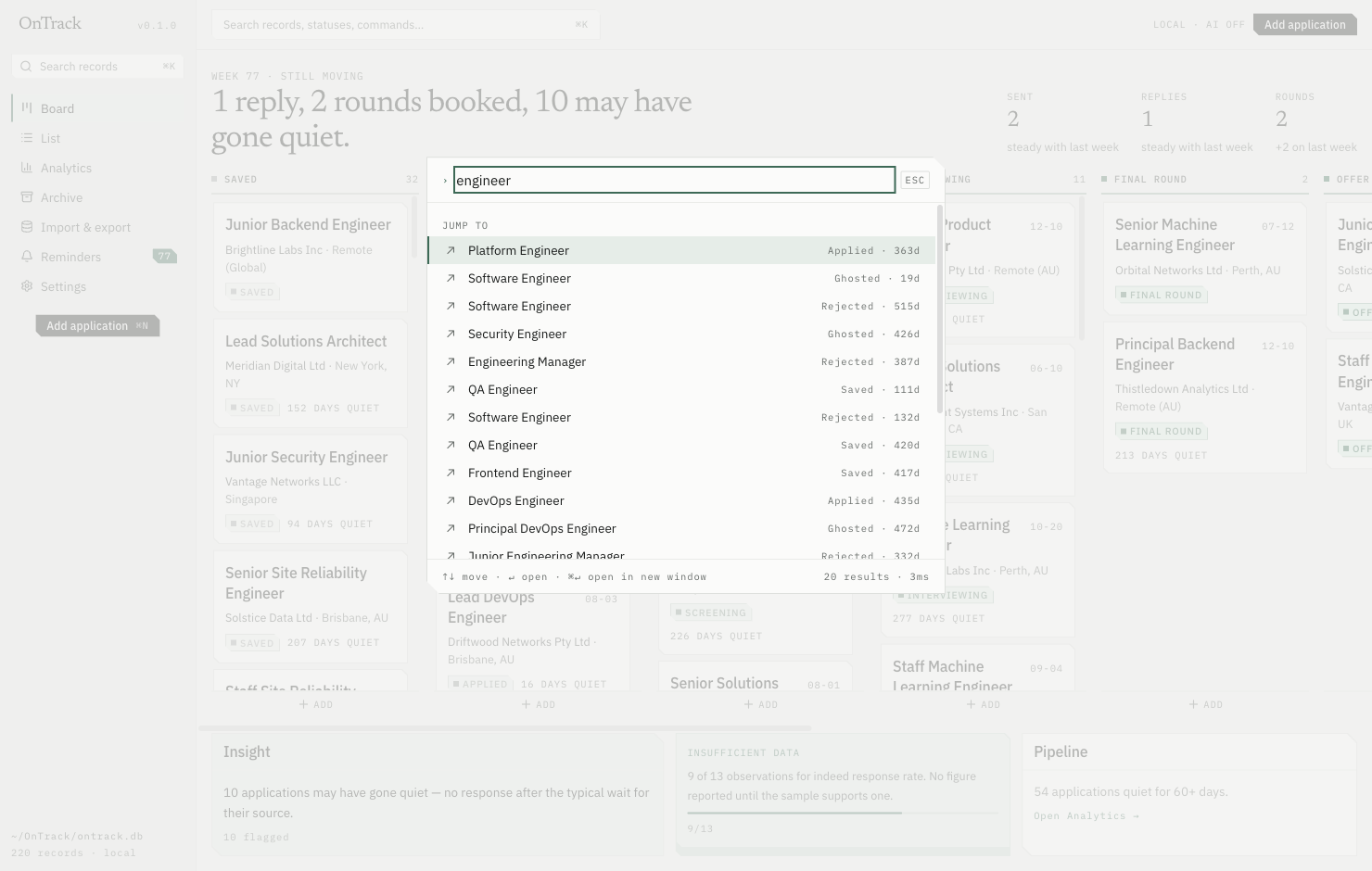Image resolution: width=1372 pixels, height=871 pixels.
Task: Open Reminders from the sidebar
Action: [x=97, y=257]
